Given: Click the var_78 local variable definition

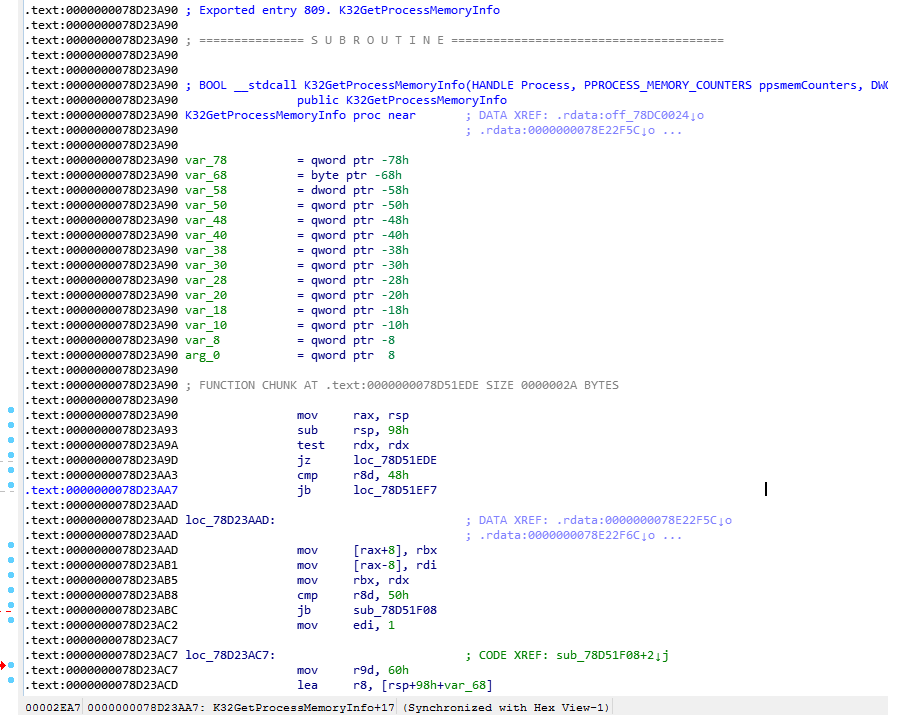Looking at the screenshot, I should coord(297,160).
